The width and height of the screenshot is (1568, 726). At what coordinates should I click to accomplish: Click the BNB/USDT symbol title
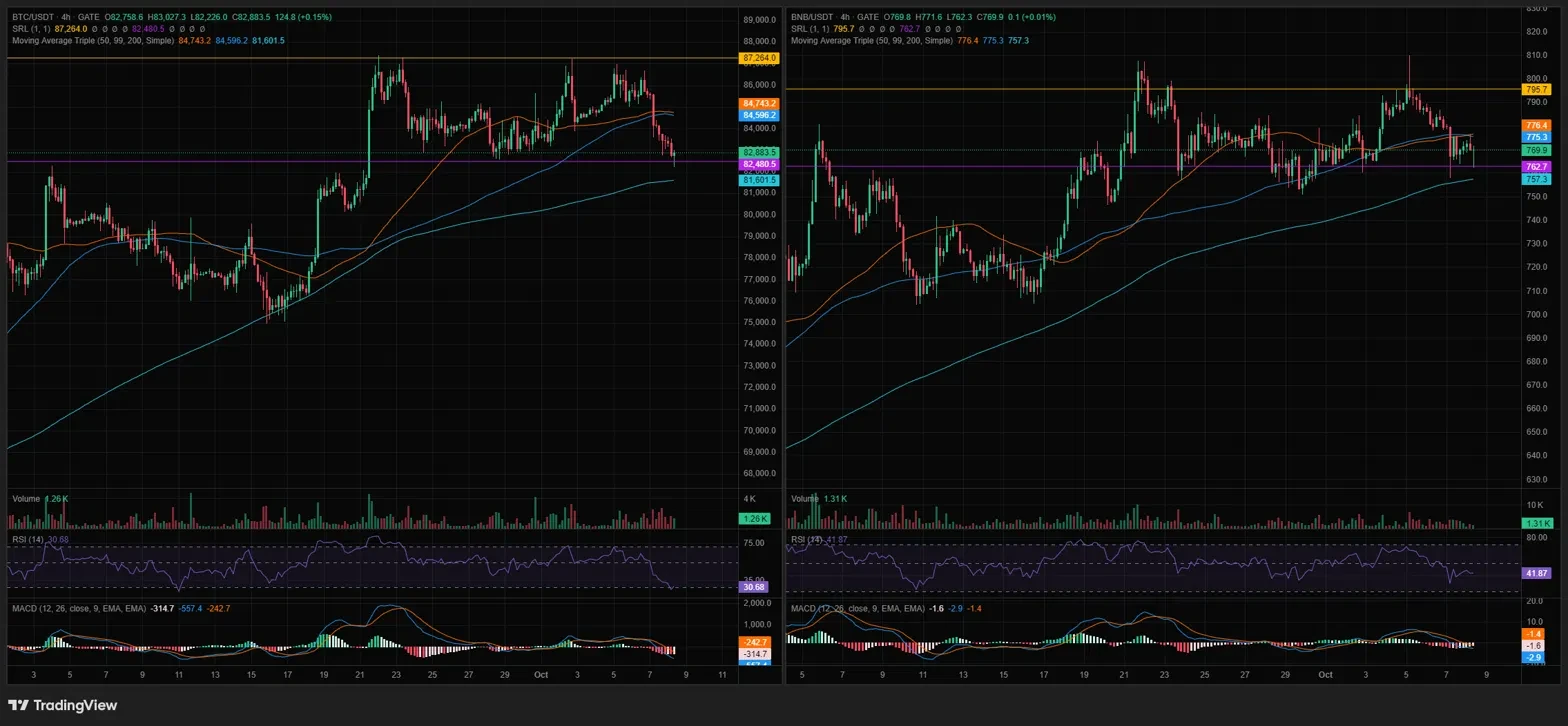(x=812, y=17)
